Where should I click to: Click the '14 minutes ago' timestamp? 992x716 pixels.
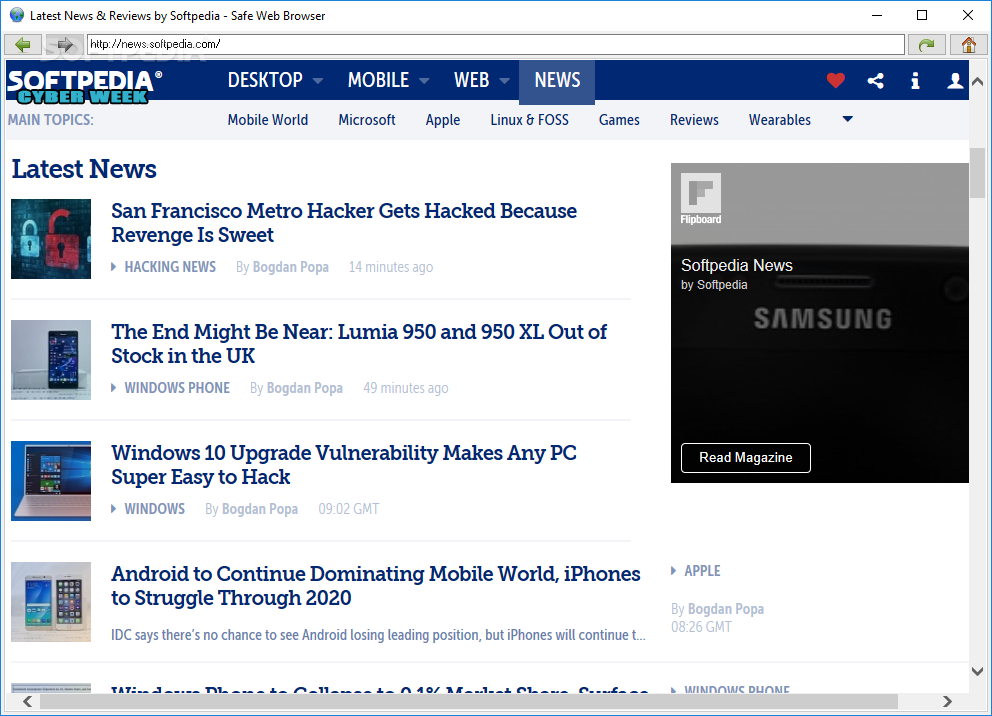click(x=391, y=267)
